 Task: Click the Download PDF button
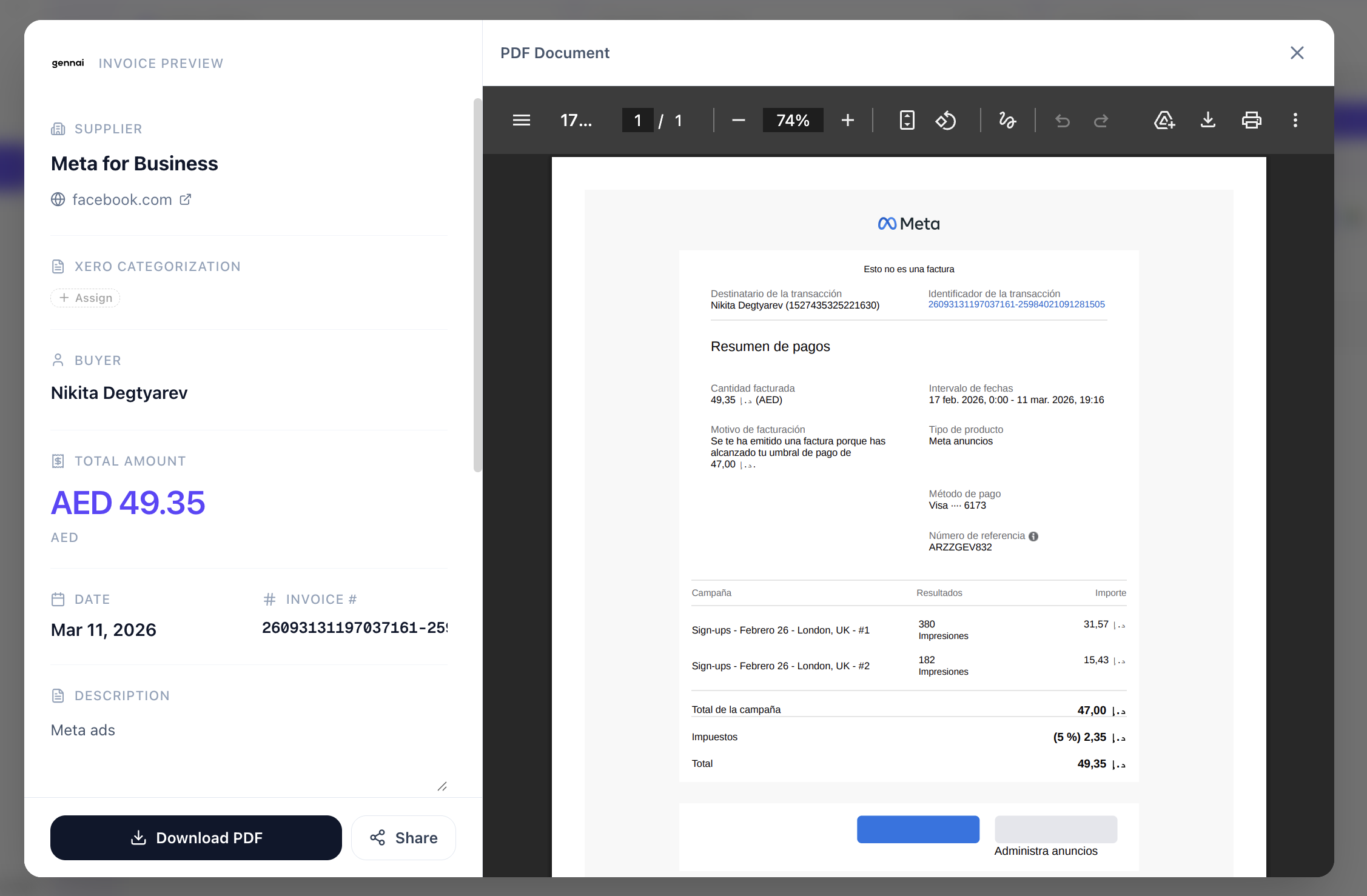[196, 837]
